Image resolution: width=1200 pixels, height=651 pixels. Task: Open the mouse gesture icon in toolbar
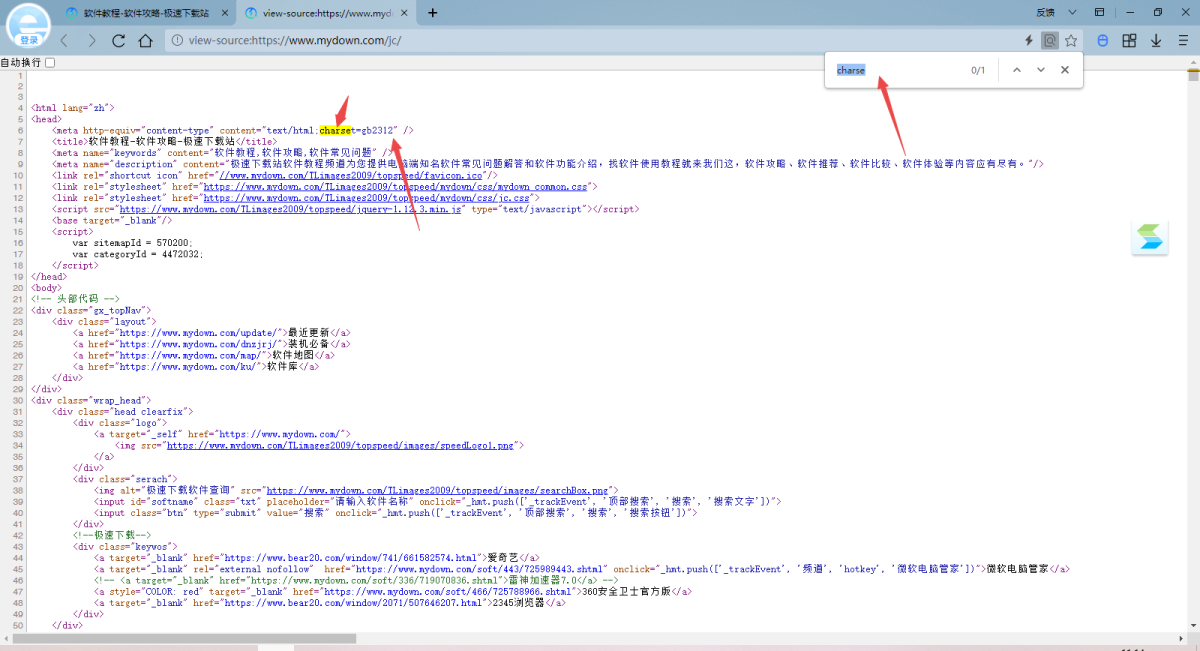1103,41
